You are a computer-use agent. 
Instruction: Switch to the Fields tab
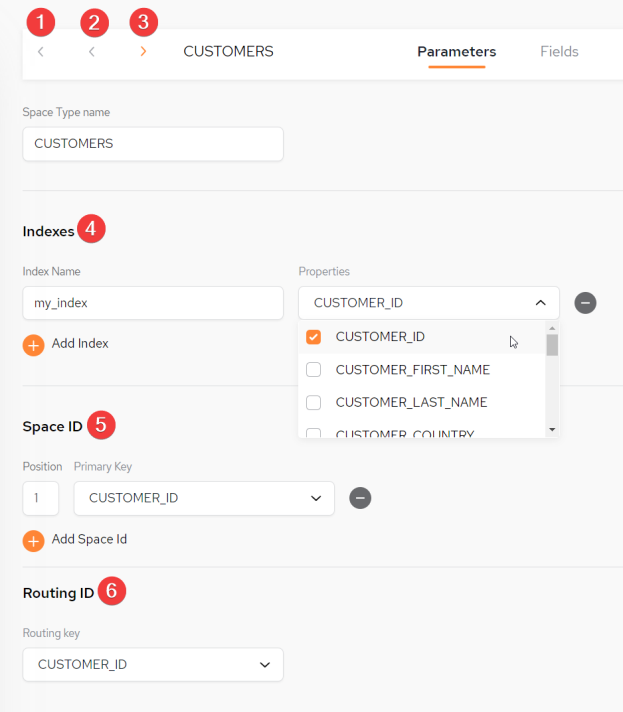(x=559, y=51)
